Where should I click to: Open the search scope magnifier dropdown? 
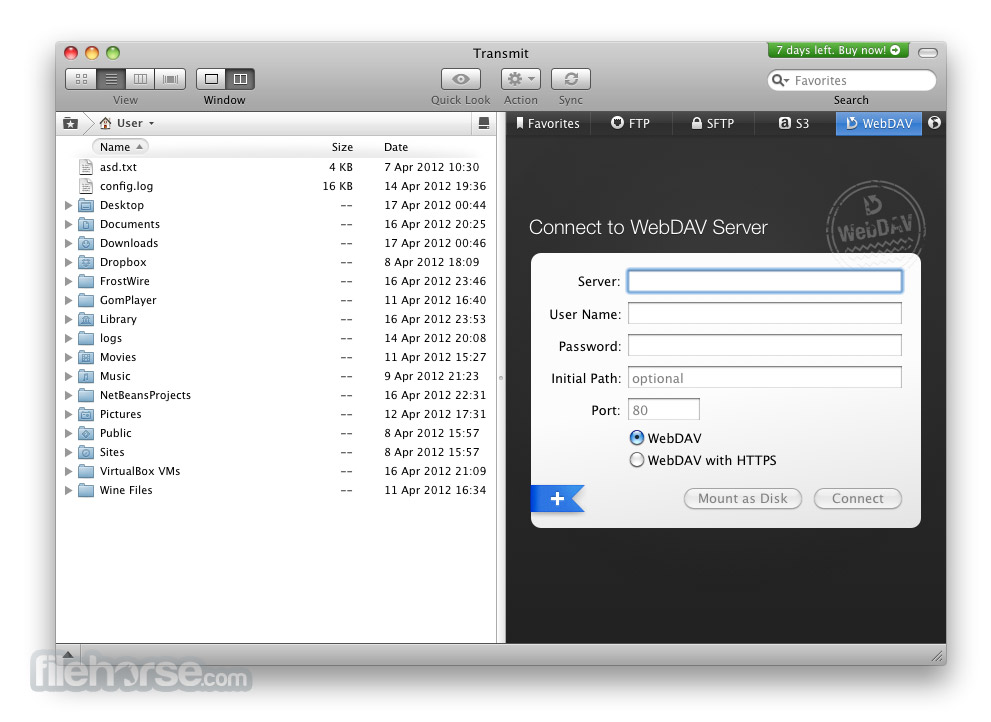coord(781,80)
